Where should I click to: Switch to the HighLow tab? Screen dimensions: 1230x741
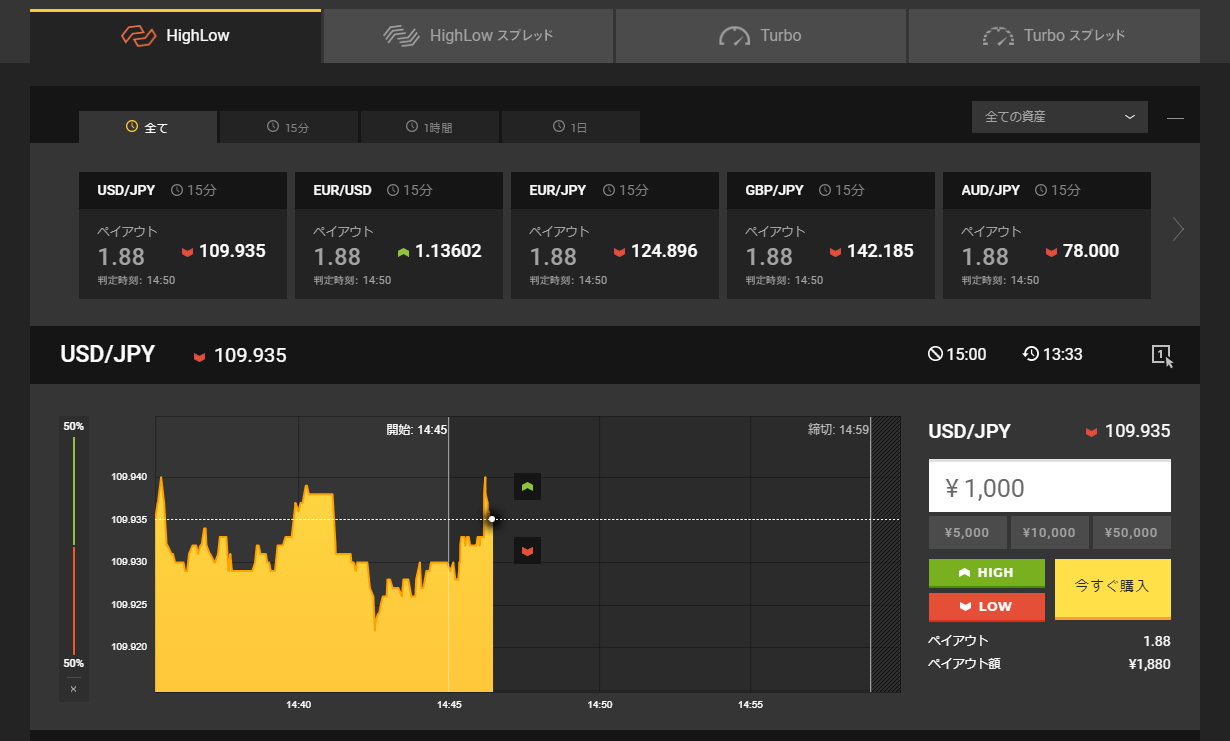click(x=175, y=36)
